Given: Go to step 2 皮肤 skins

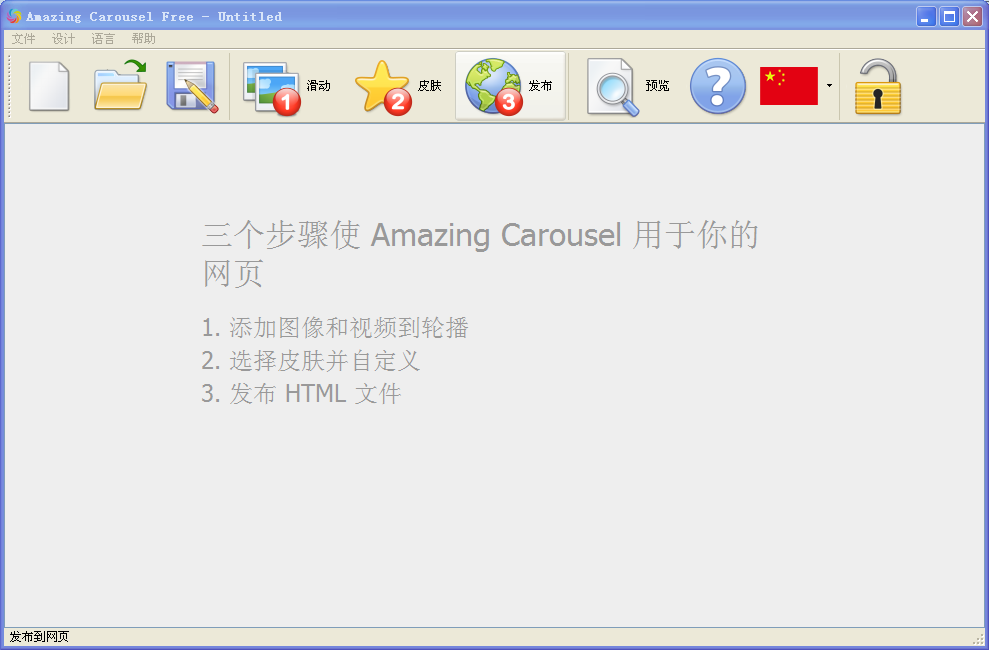Looking at the screenshot, I should pyautogui.click(x=398, y=86).
